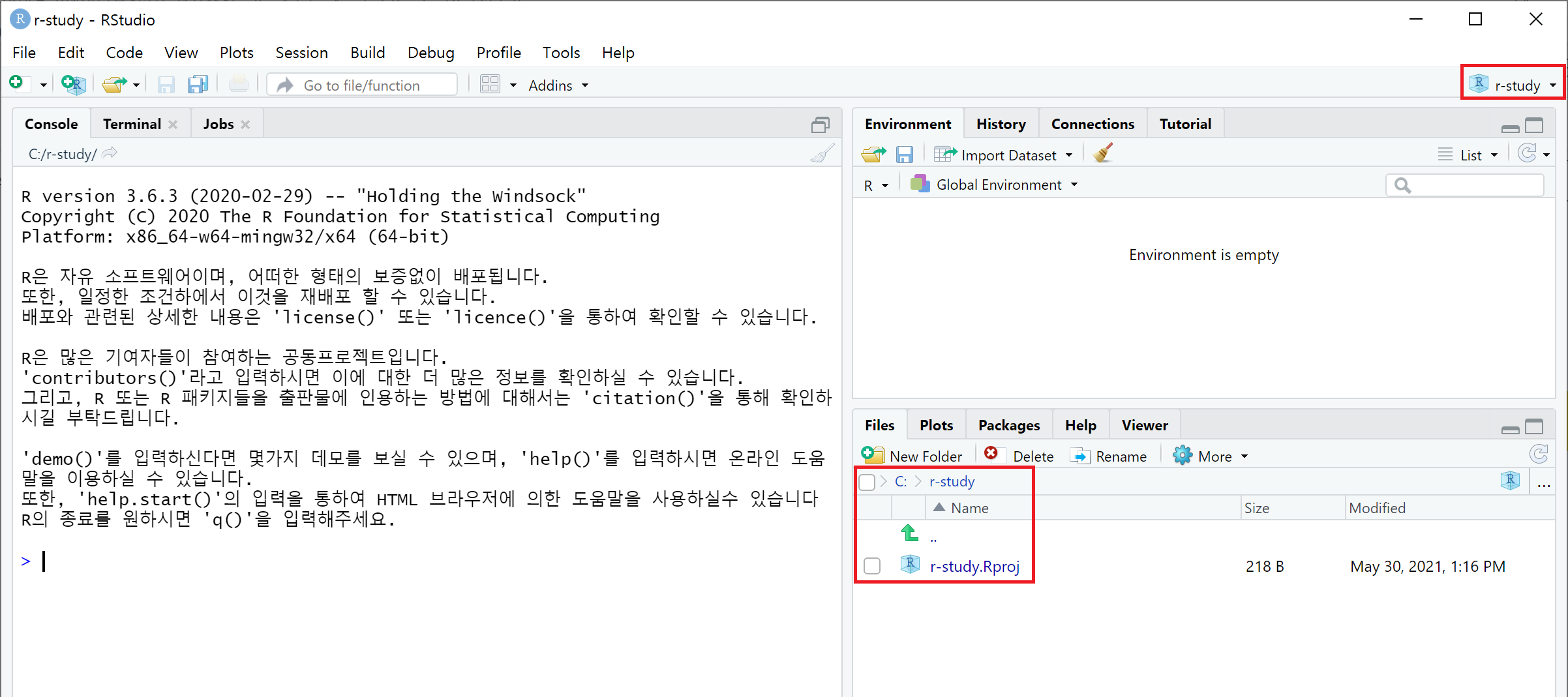Open the Plots menu in menu bar

click(236, 53)
